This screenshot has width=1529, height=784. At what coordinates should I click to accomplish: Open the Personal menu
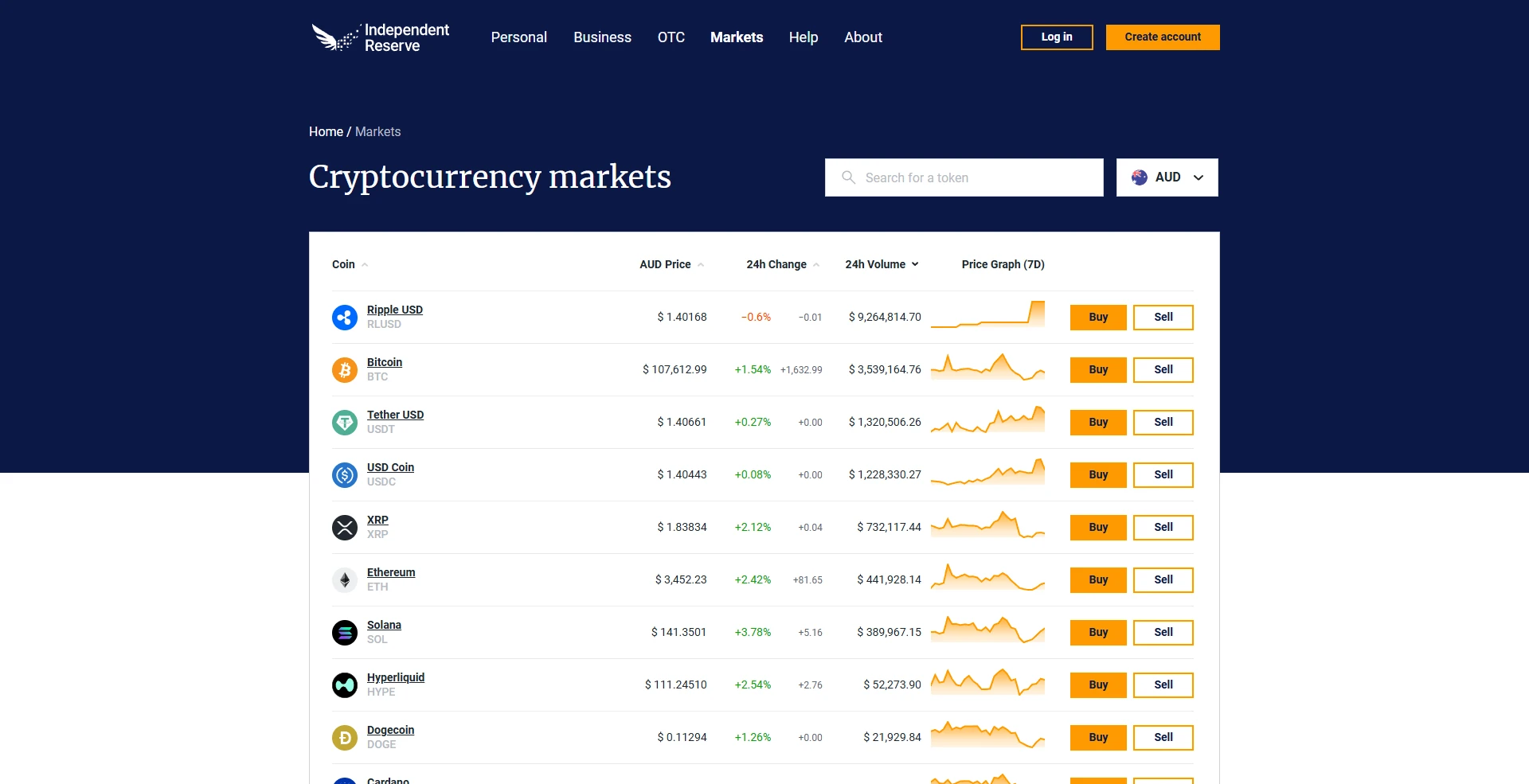[519, 37]
